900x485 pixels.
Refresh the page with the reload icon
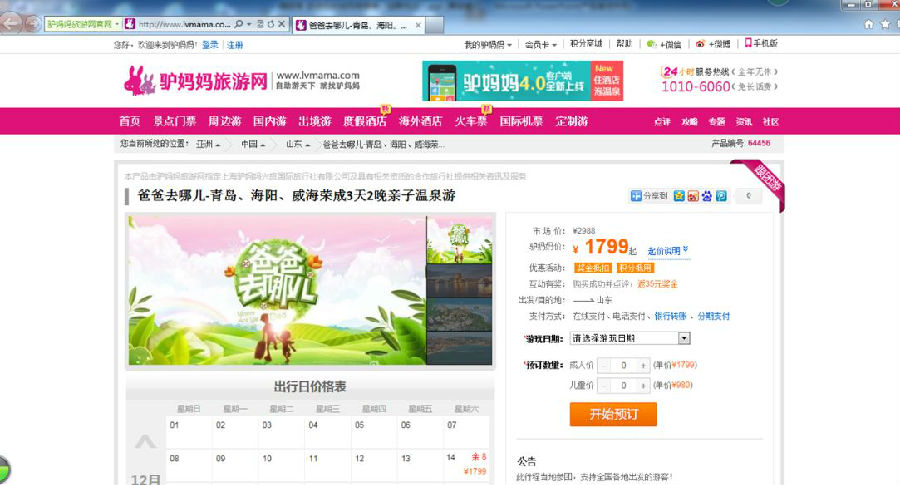coord(270,24)
